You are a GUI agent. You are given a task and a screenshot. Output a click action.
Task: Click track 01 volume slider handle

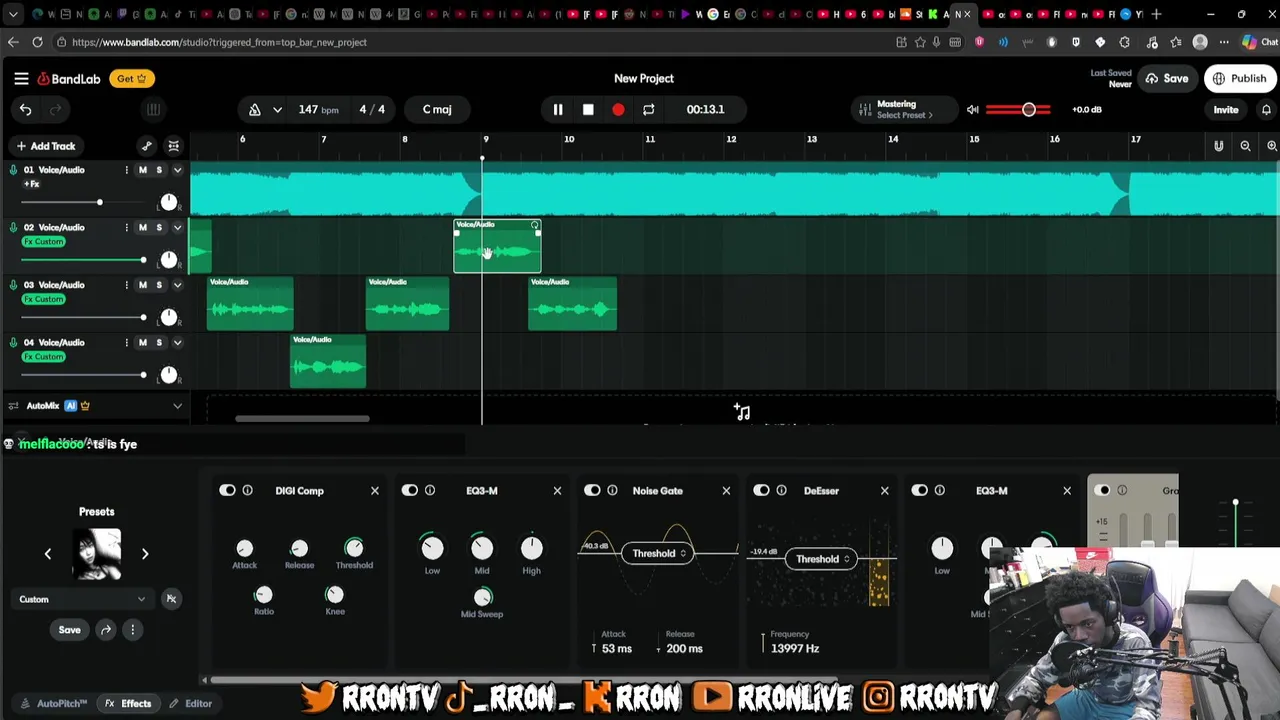tap(99, 203)
